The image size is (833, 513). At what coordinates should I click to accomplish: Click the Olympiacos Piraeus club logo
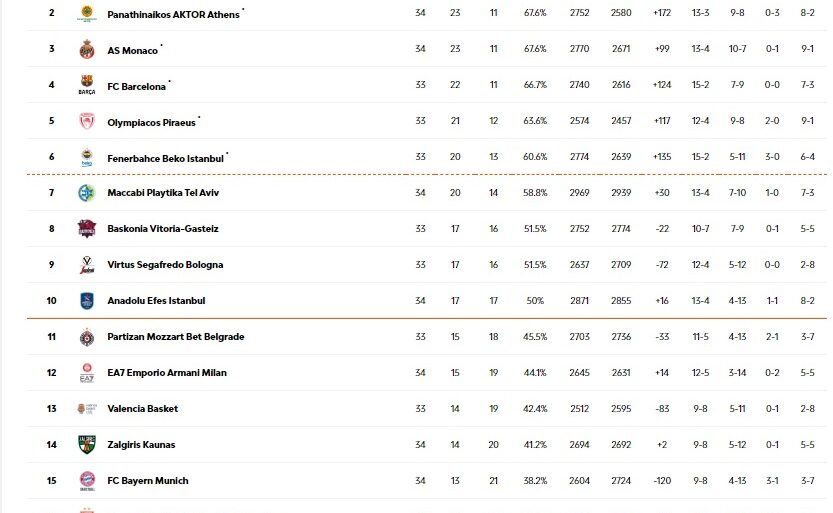tap(86, 122)
